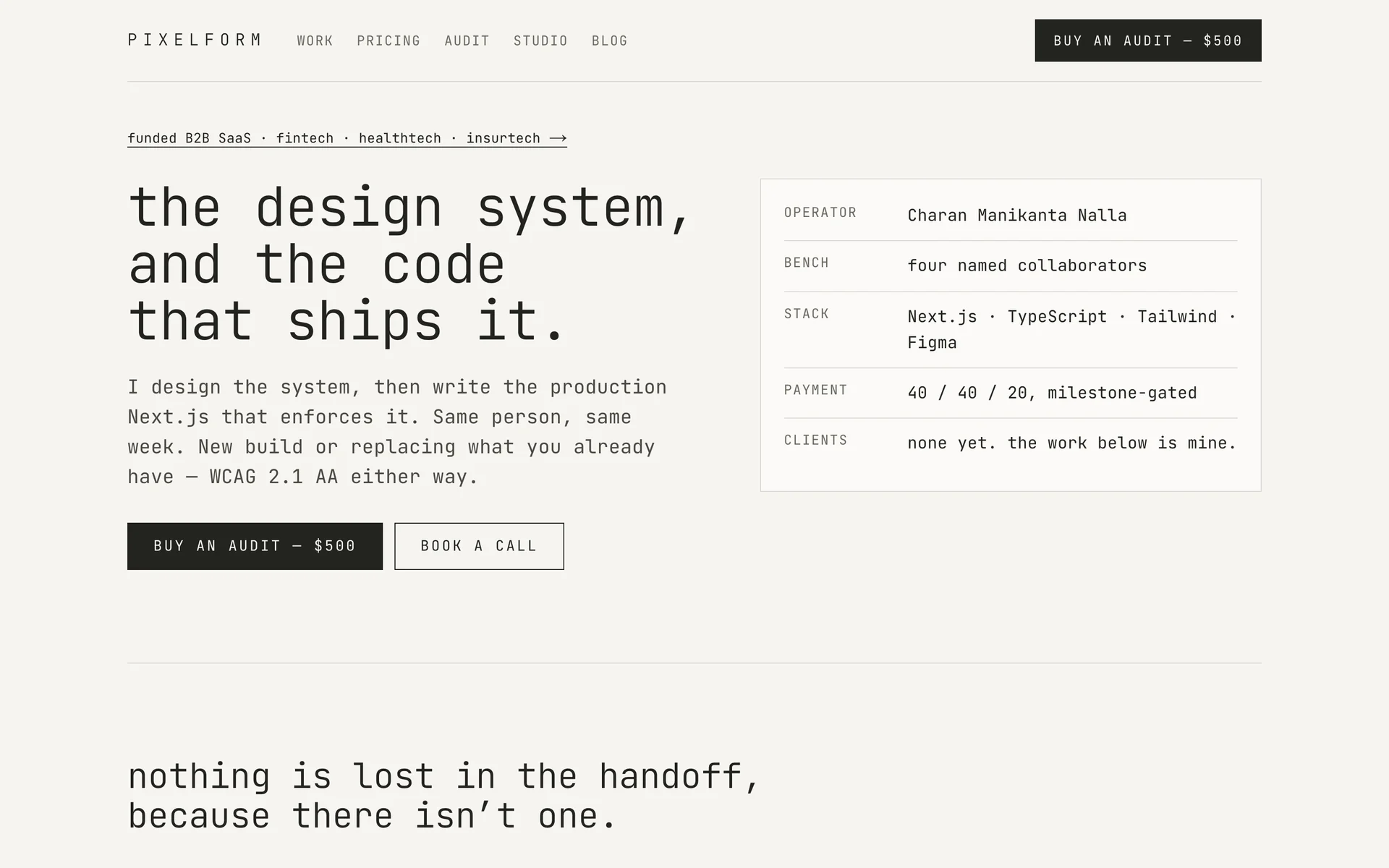Click the text 'four named collaborators'
The image size is (1389, 868).
pos(1027,265)
